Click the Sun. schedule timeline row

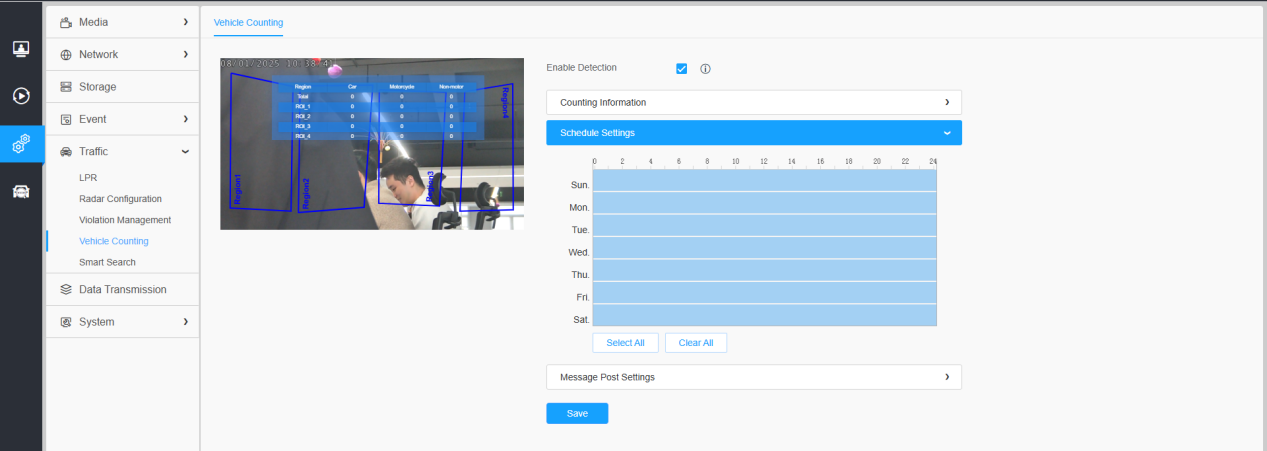pos(765,180)
